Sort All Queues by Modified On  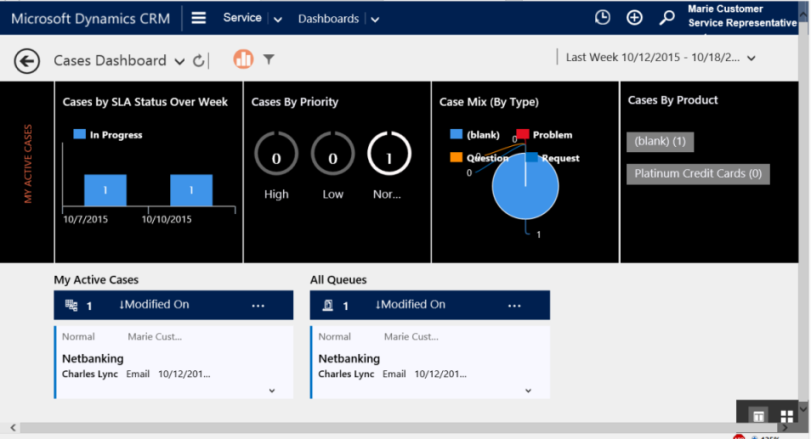tap(410, 305)
